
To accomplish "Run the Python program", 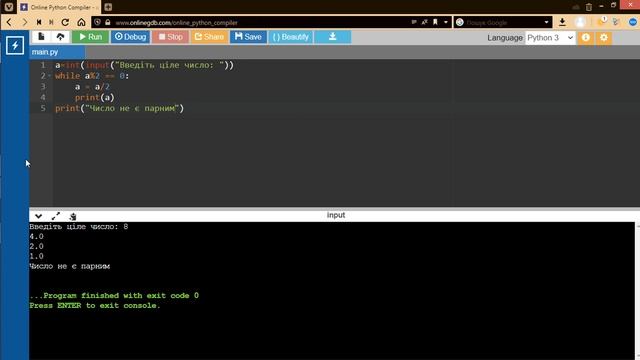I will point(91,37).
